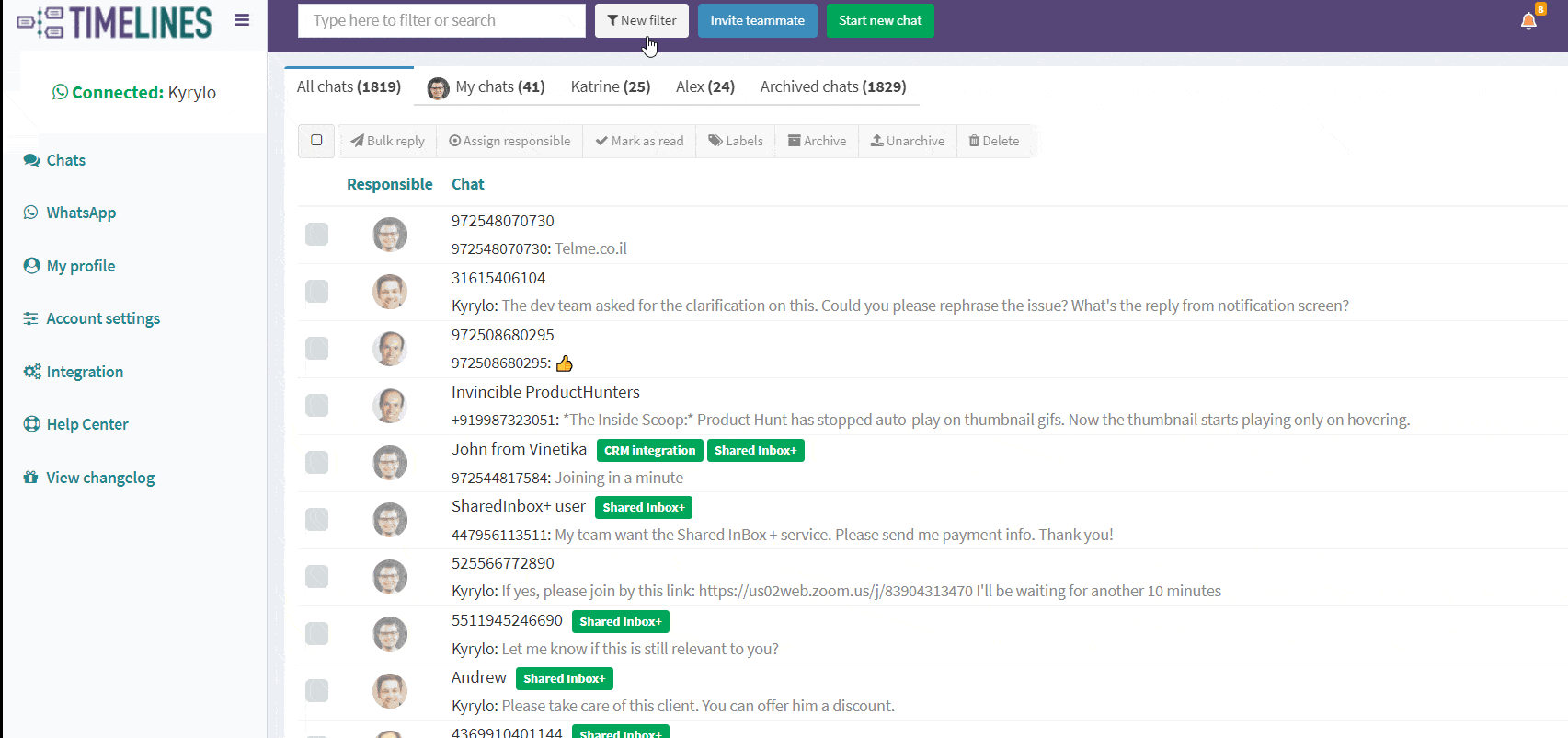Tick the select-all chats checkbox
Screen dimensions: 1568x738
tap(316, 141)
